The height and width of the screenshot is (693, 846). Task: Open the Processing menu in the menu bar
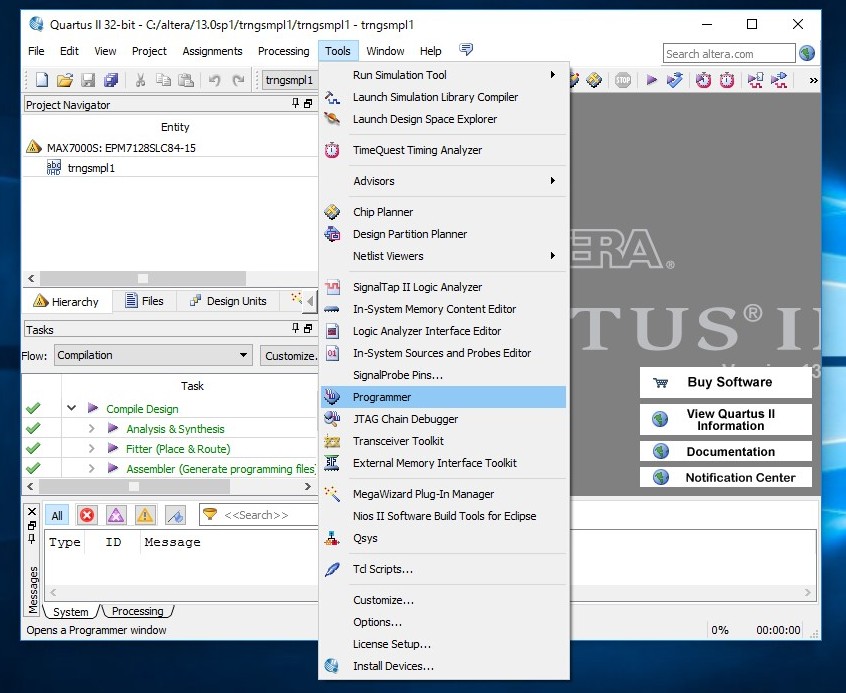tap(283, 51)
